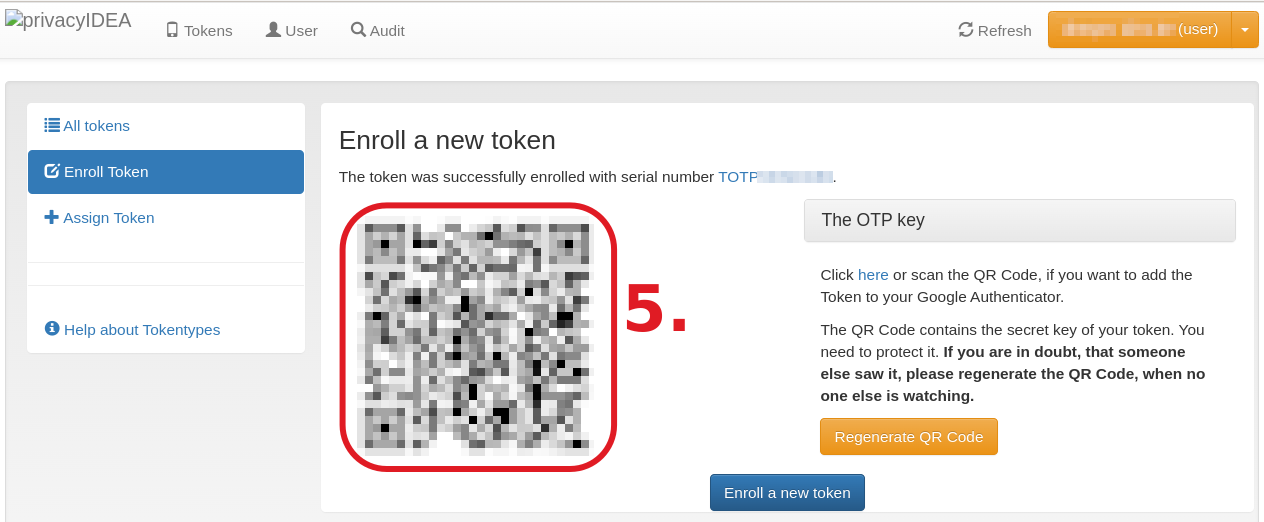This screenshot has height=522, width=1264.
Task: Follow the "here" link for Google Authenticator
Action: pyautogui.click(x=873, y=274)
